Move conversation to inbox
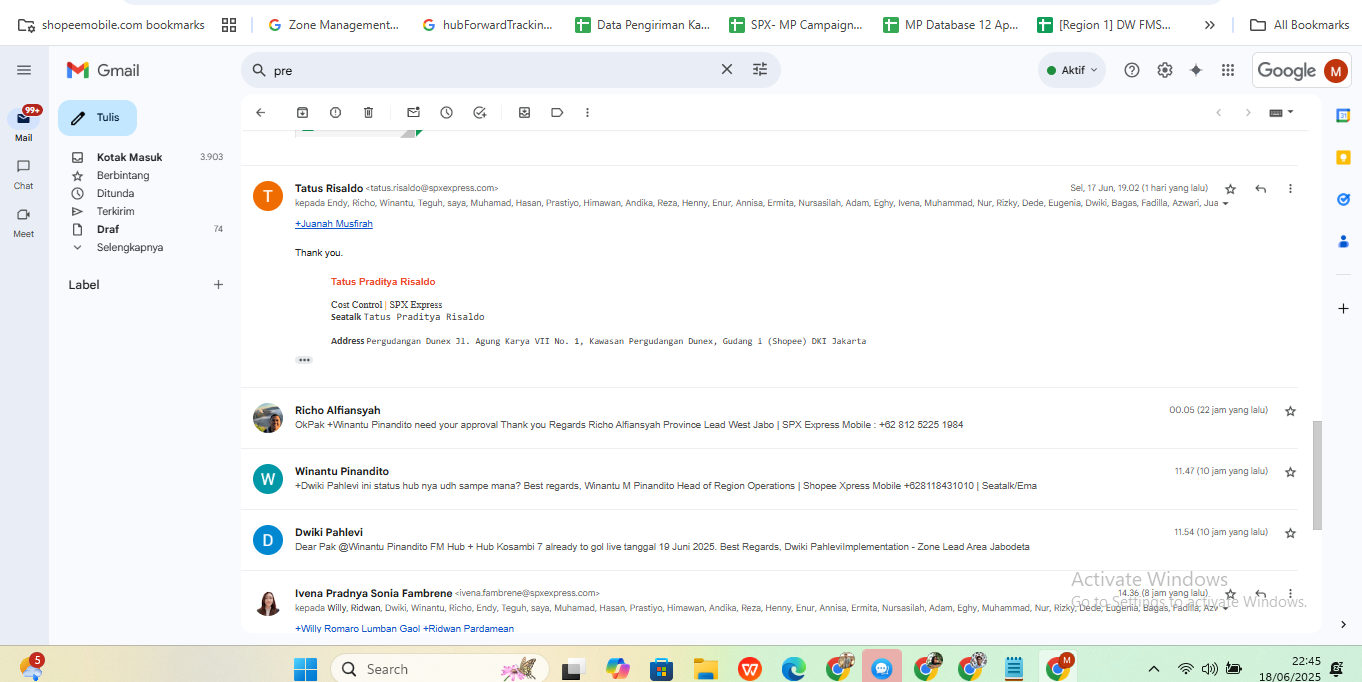Image resolution: width=1362 pixels, height=682 pixels. pyautogui.click(x=524, y=113)
